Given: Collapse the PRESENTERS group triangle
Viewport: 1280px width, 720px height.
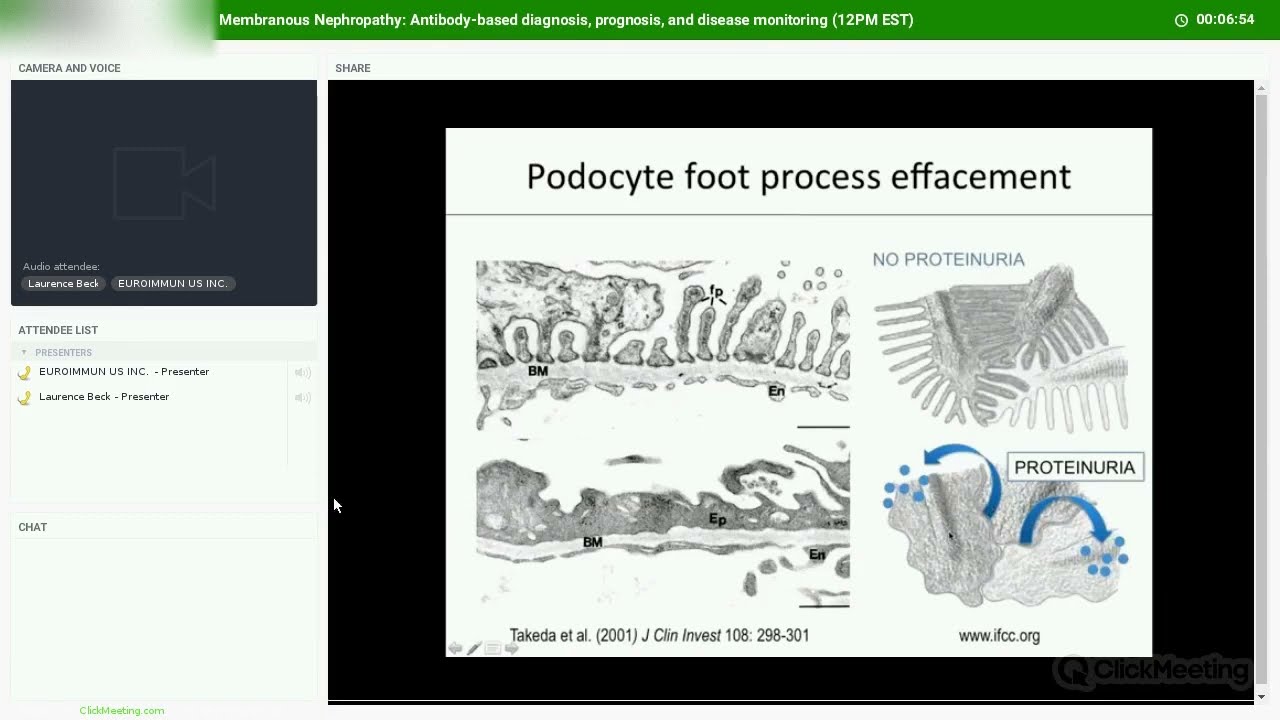Looking at the screenshot, I should click(24, 352).
